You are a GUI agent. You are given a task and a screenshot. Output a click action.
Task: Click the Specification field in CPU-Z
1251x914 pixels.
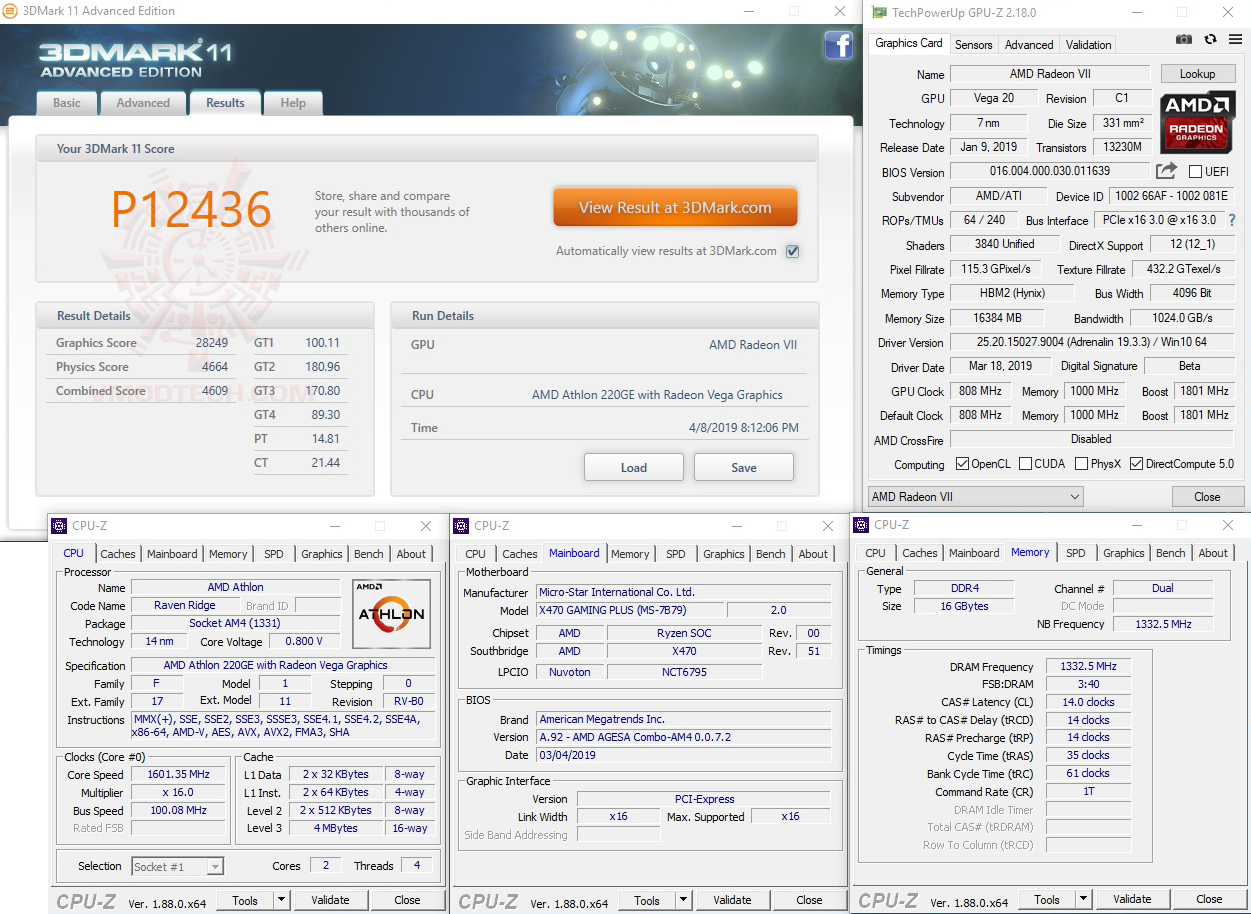click(x=283, y=665)
